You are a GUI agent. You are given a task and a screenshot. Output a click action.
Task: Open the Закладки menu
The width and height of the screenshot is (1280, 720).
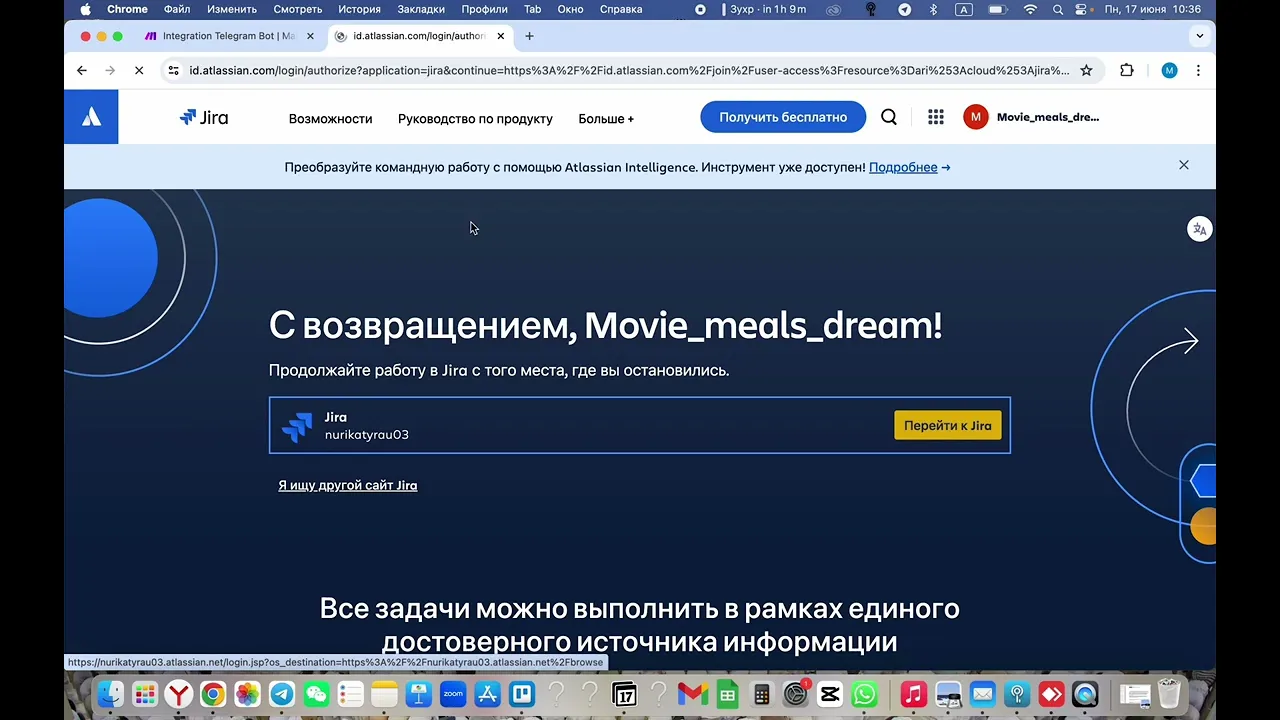[421, 9]
